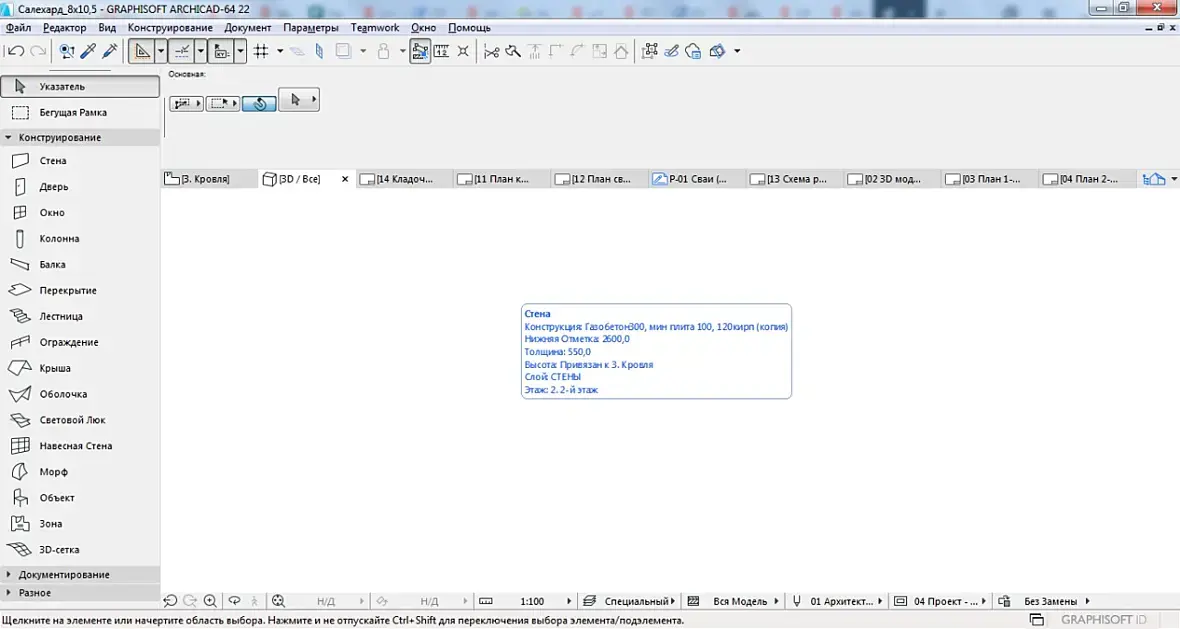Expand the Разное toolbox section
Viewport: 1180px width, 629px height.
coord(80,593)
